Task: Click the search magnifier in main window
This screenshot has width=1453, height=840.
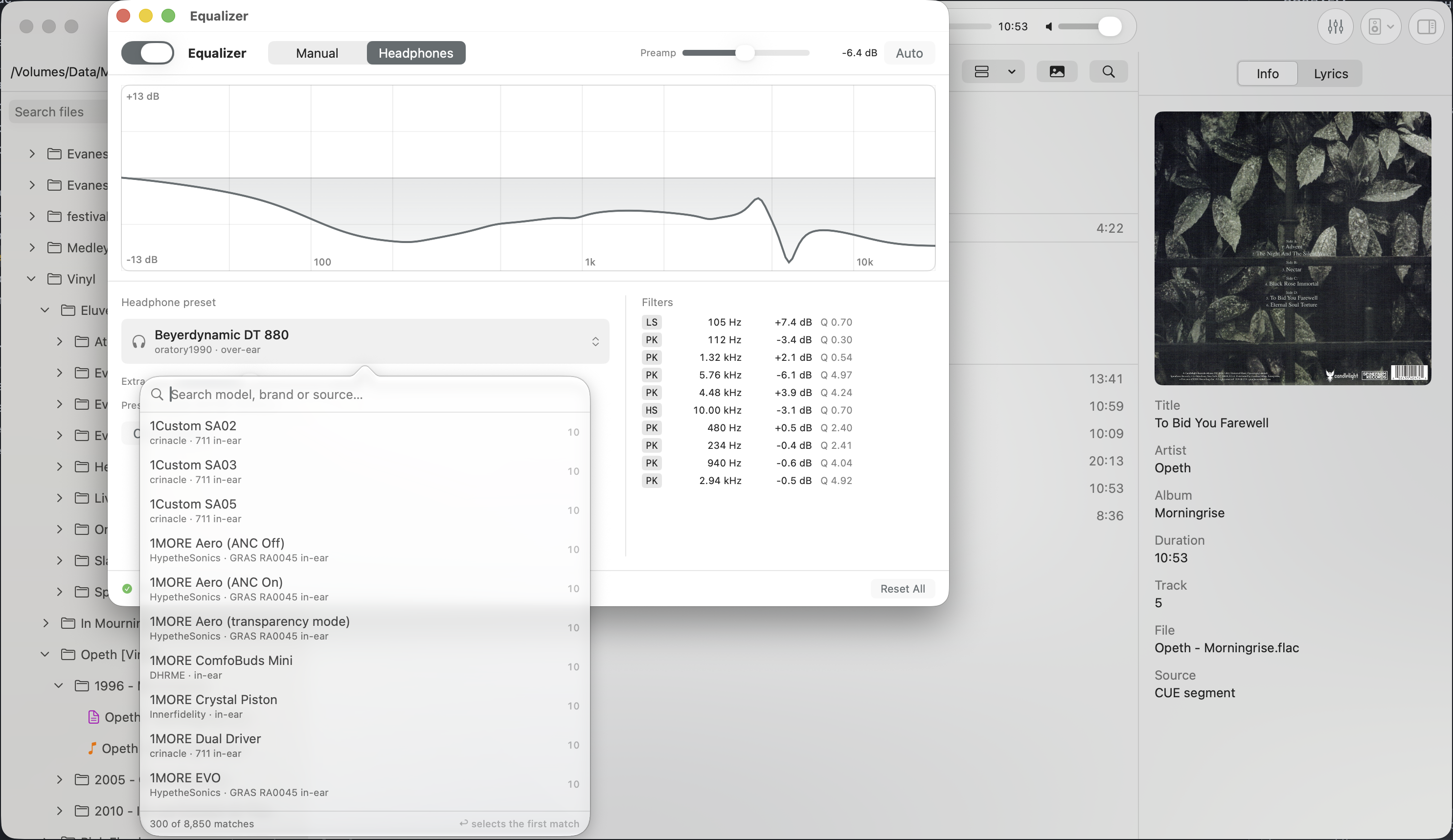Action: [x=1108, y=71]
